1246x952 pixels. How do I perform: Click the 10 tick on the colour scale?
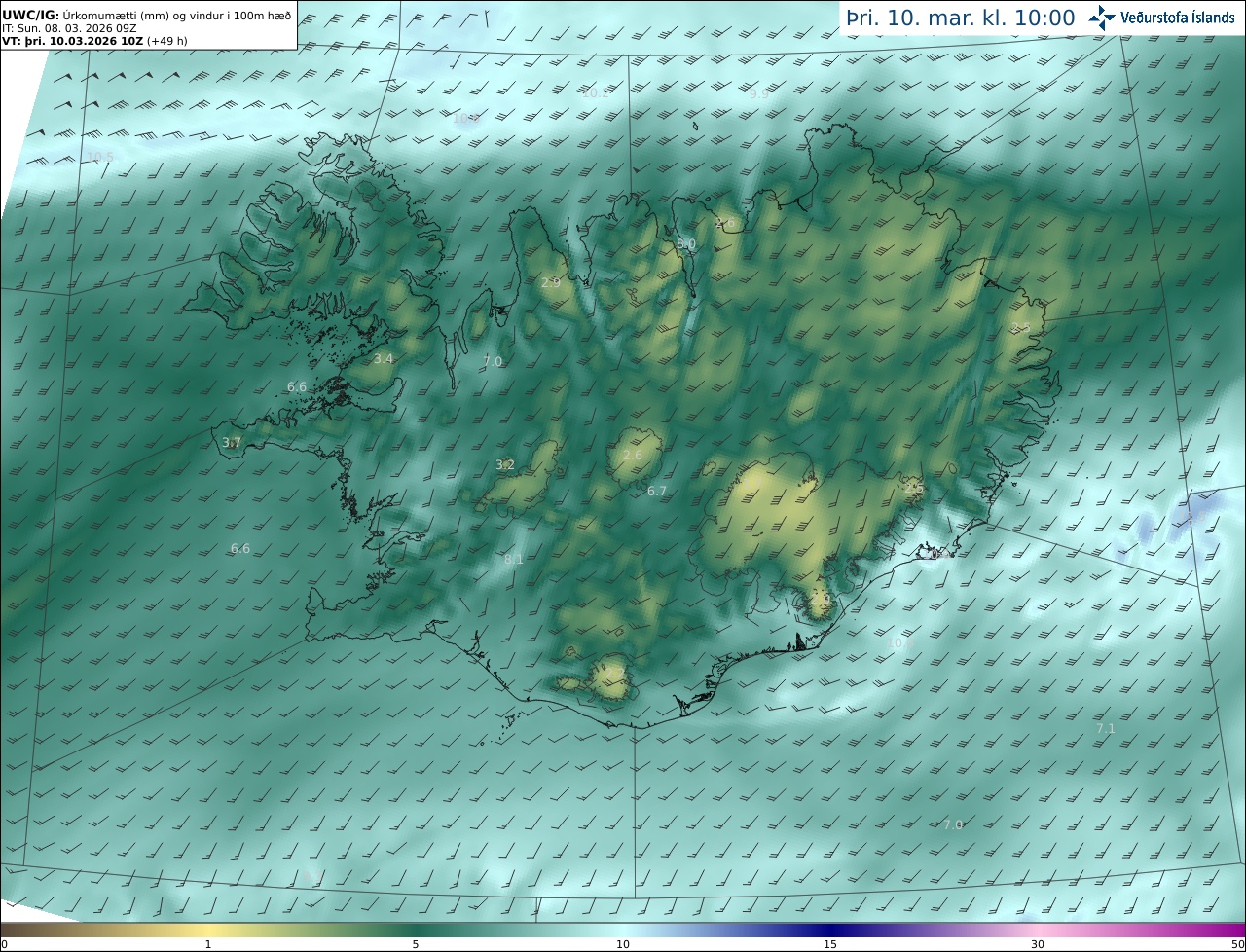click(x=623, y=944)
